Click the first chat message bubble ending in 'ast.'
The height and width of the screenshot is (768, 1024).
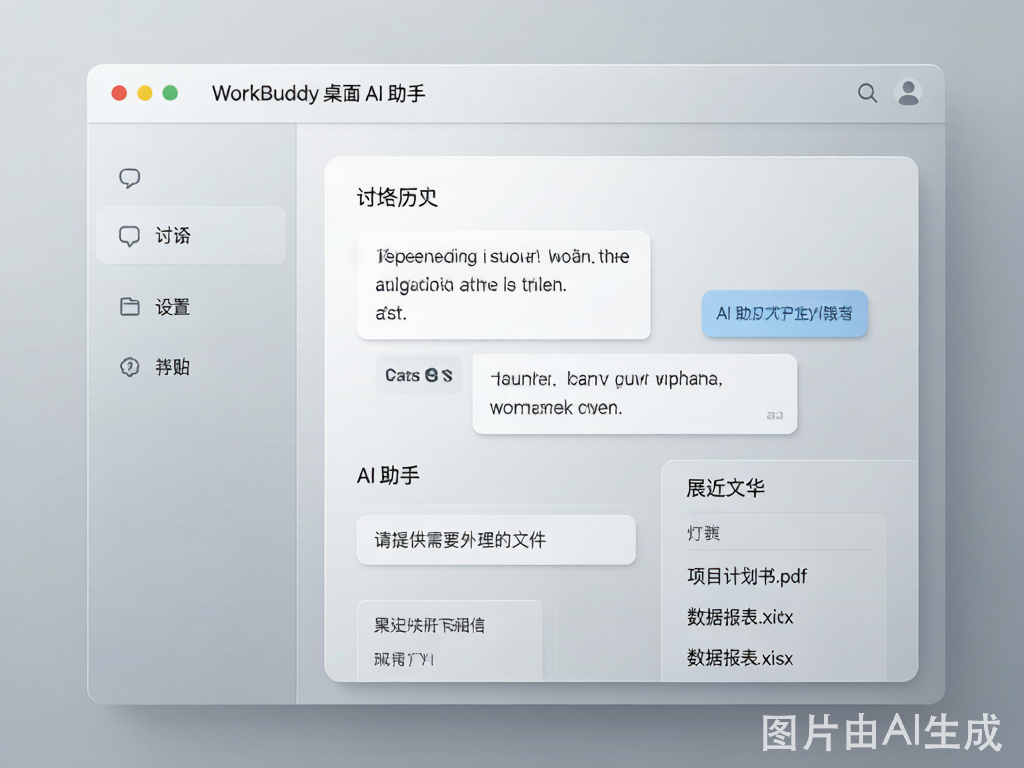[504, 285]
